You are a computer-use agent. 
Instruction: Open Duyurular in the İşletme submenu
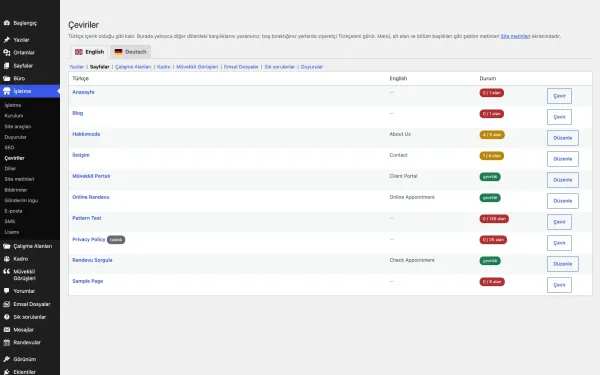pyautogui.click(x=15, y=137)
